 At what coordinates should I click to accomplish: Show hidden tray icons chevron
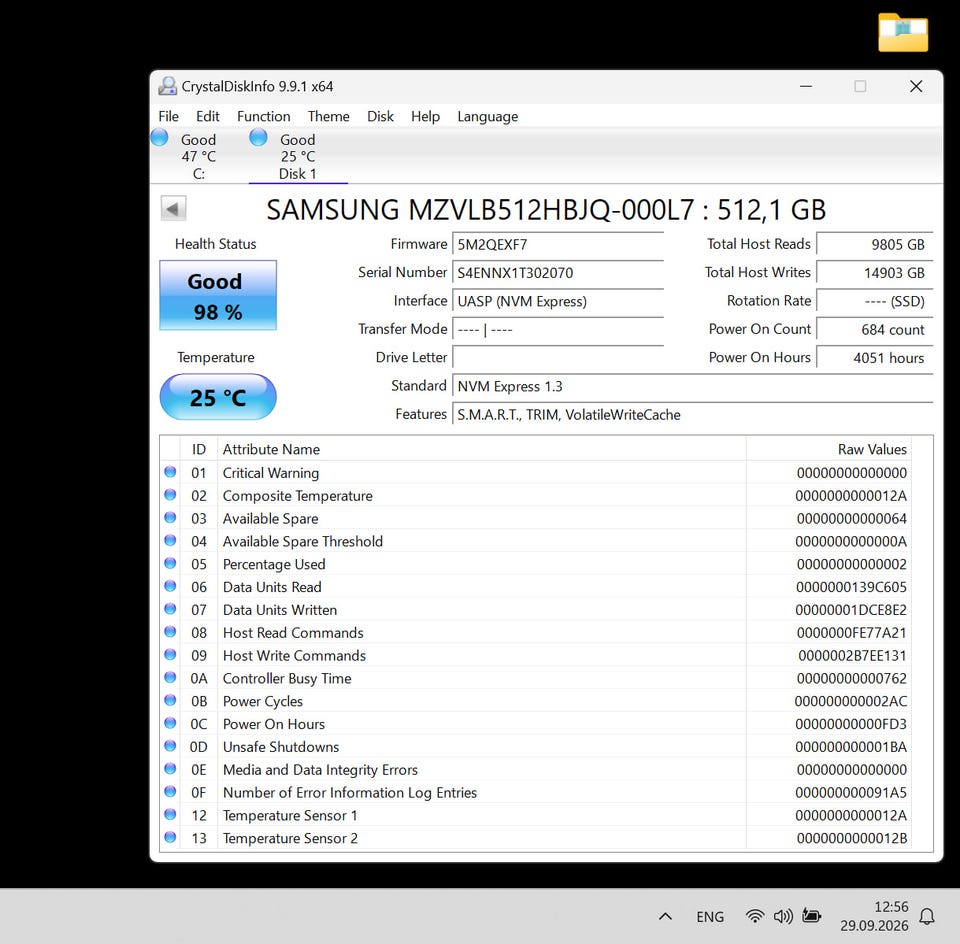666,916
